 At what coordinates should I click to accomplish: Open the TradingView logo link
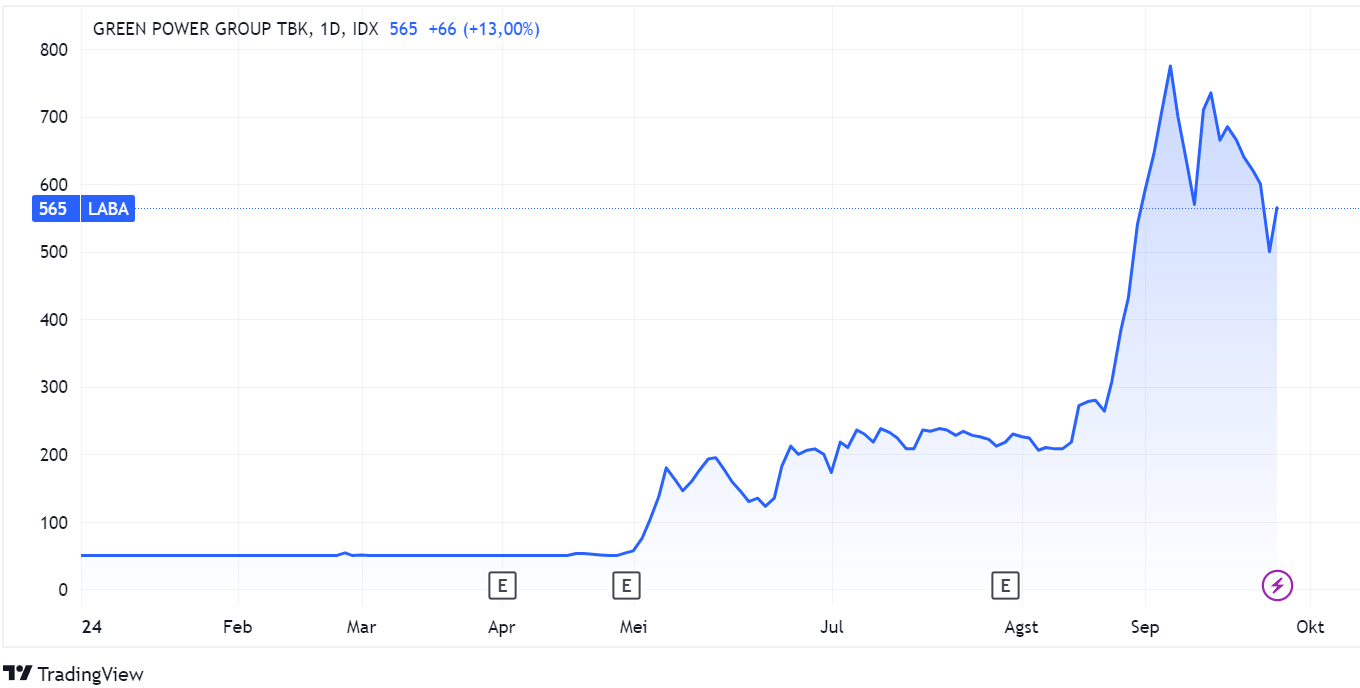(x=73, y=674)
